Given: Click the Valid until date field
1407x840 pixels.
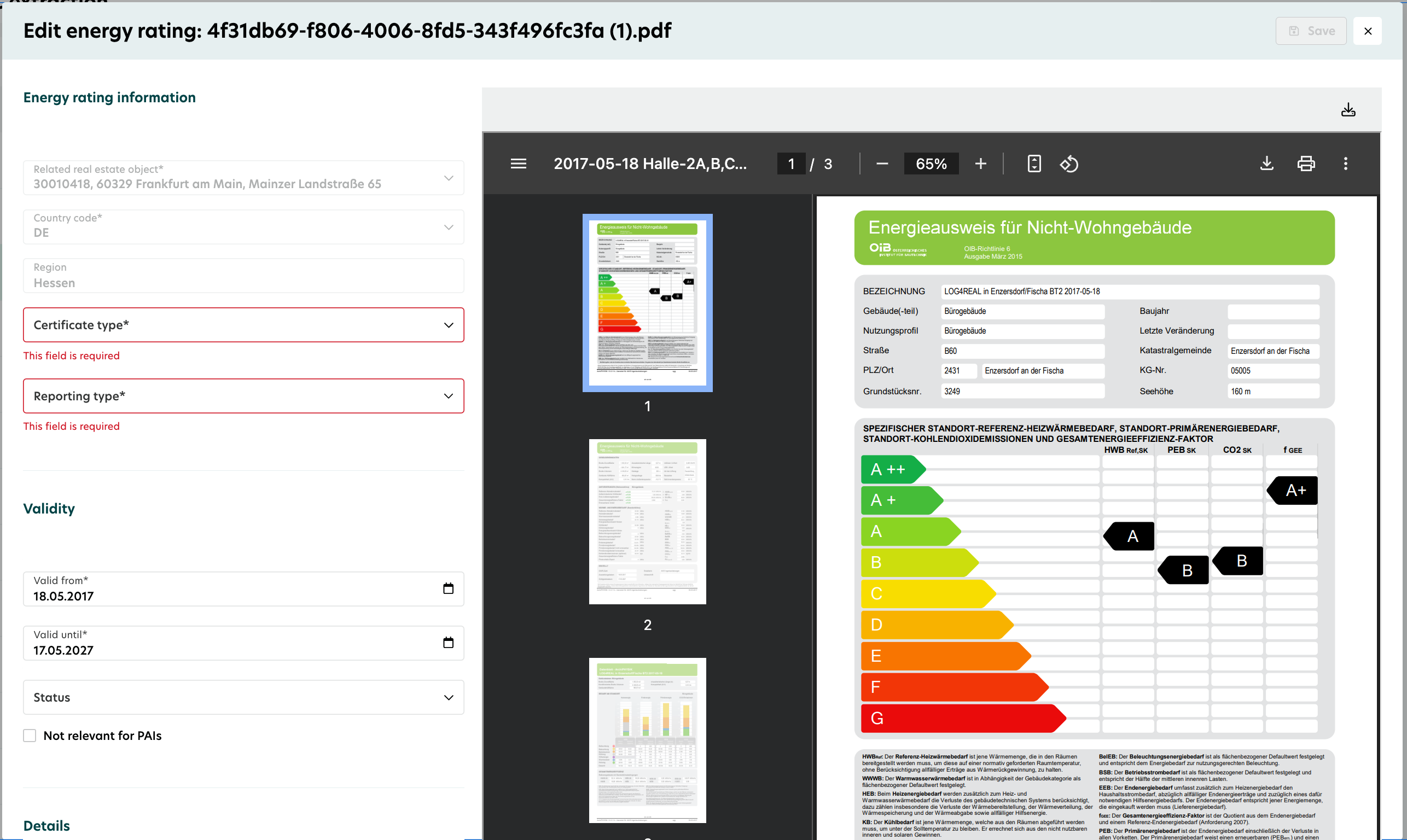Looking at the screenshot, I should pyautogui.click(x=243, y=643).
